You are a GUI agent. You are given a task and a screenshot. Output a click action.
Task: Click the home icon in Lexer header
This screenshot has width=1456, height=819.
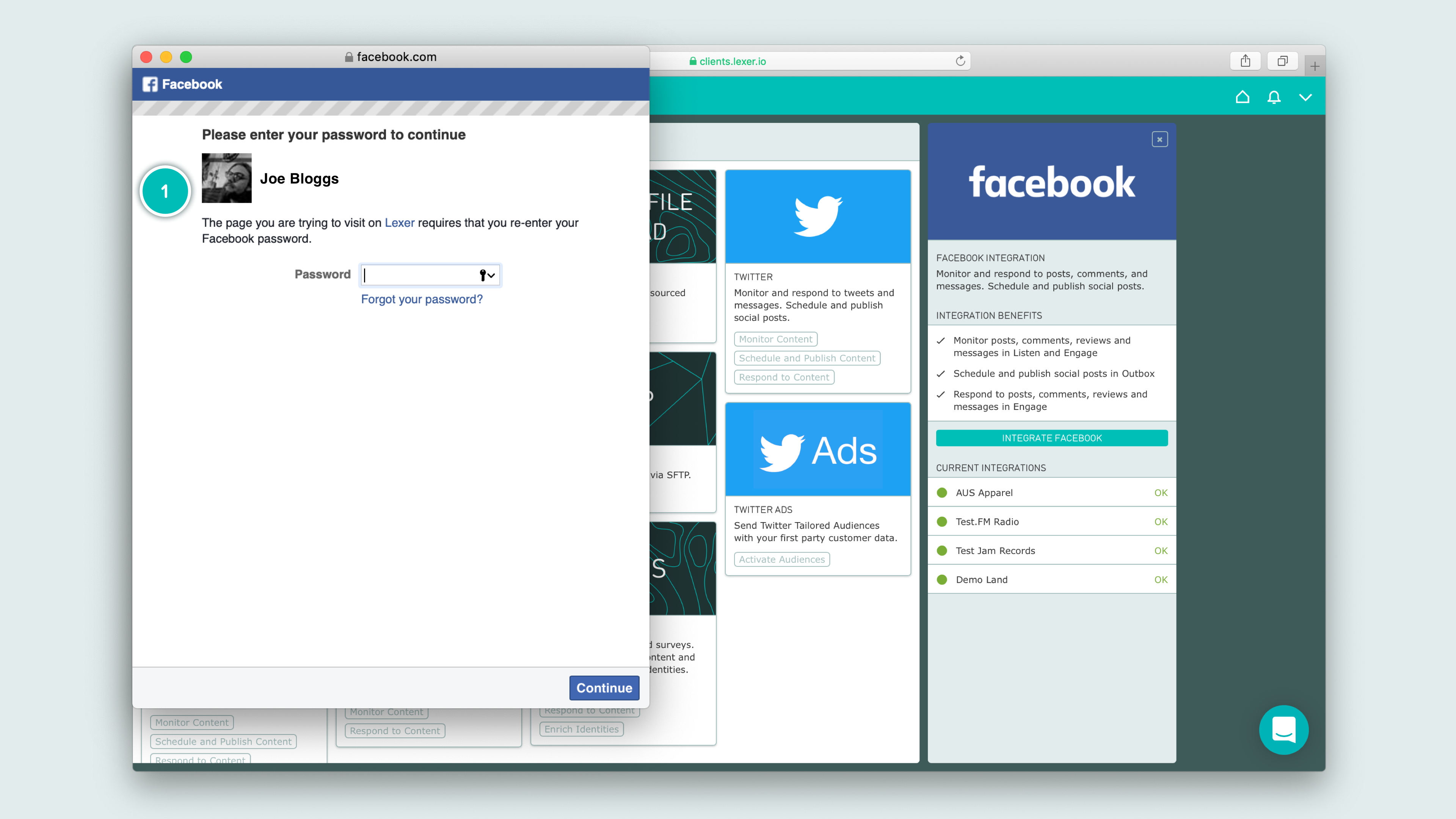pyautogui.click(x=1243, y=97)
